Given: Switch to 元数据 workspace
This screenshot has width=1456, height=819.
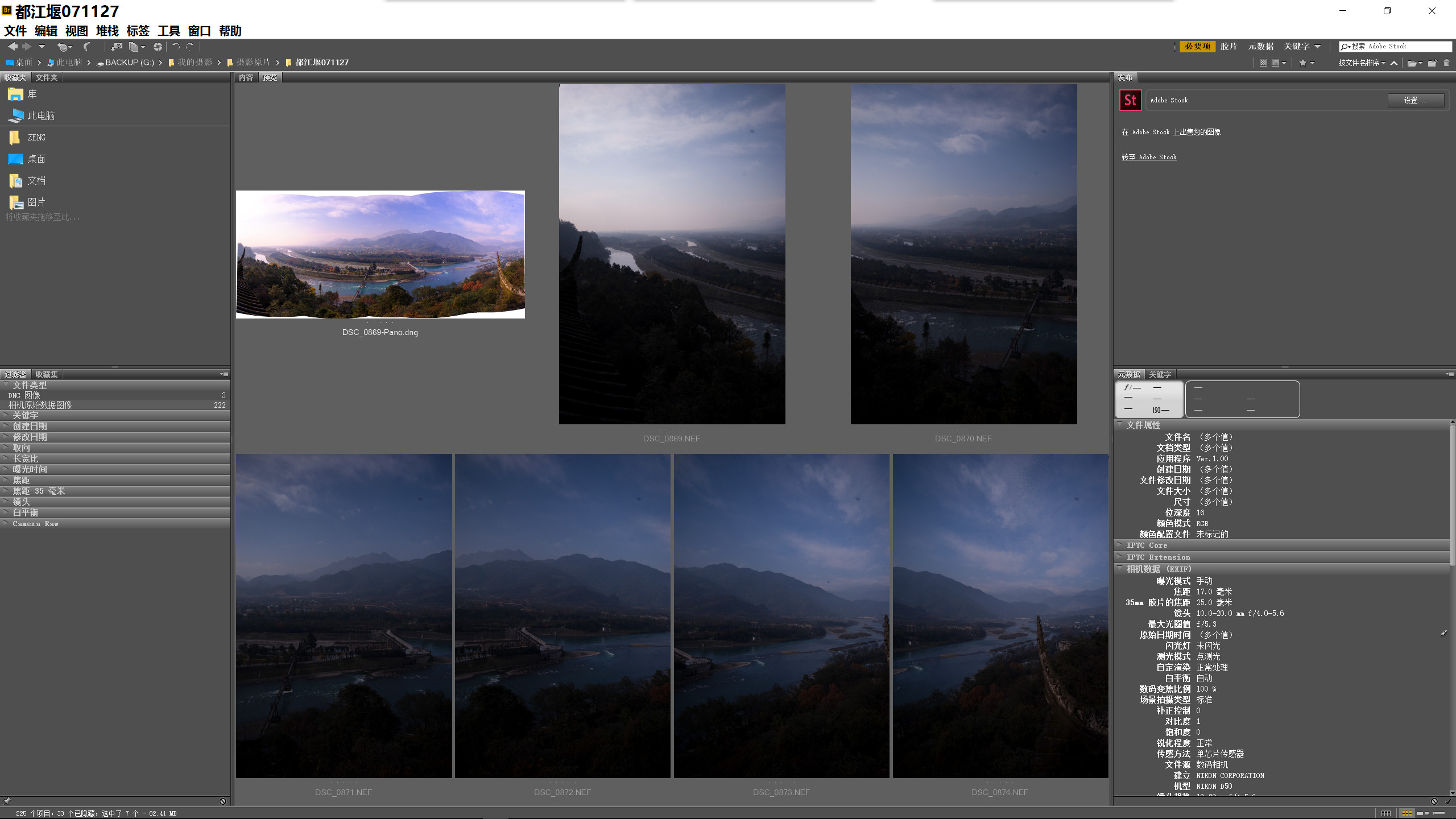Looking at the screenshot, I should (x=1260, y=46).
